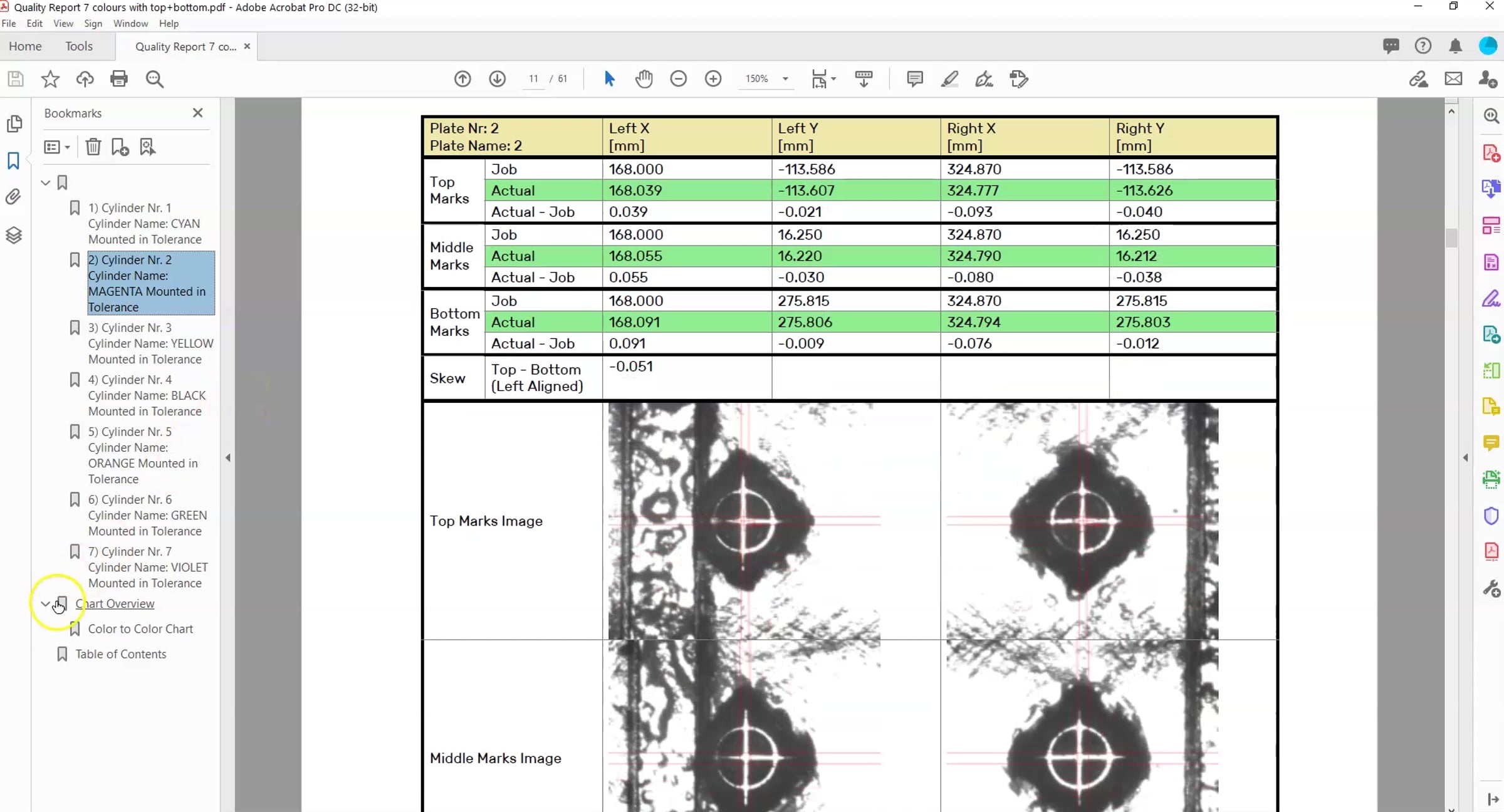
Task: Save the PDF file
Action: pos(15,79)
